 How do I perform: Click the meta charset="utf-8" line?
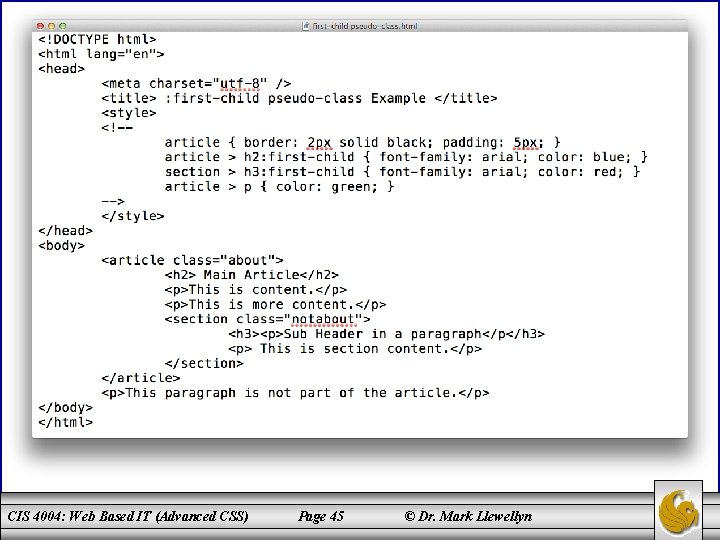[197, 84]
